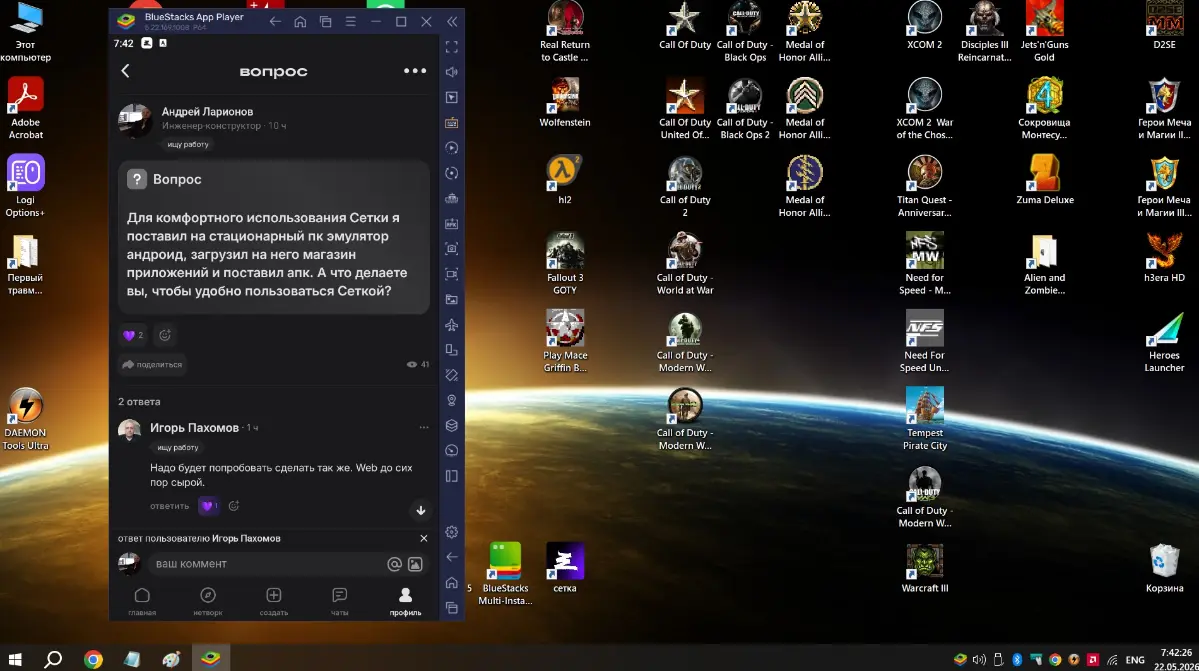Open Chrome from the taskbar

[93, 659]
